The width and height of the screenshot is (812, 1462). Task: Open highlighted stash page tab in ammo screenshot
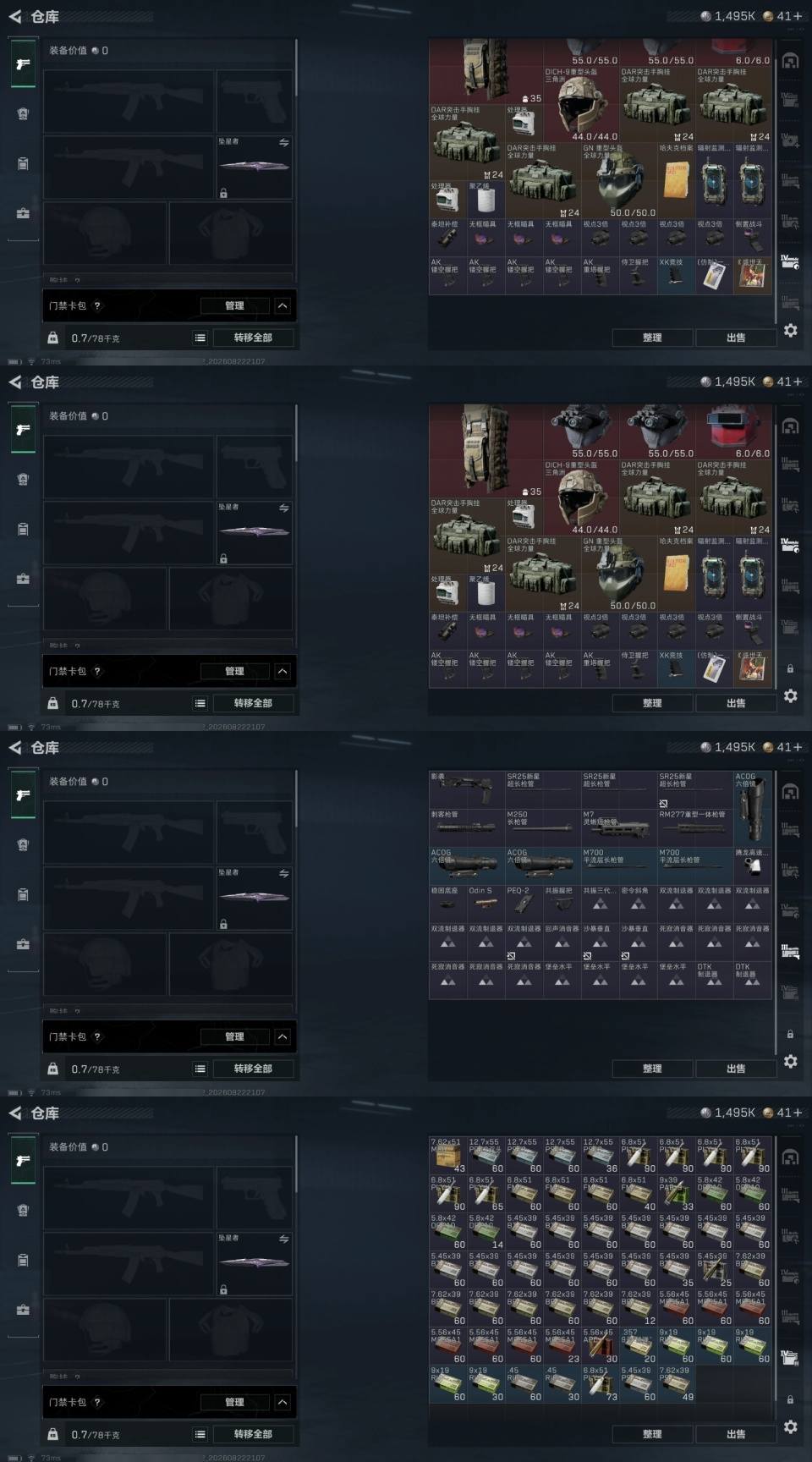click(x=790, y=1358)
